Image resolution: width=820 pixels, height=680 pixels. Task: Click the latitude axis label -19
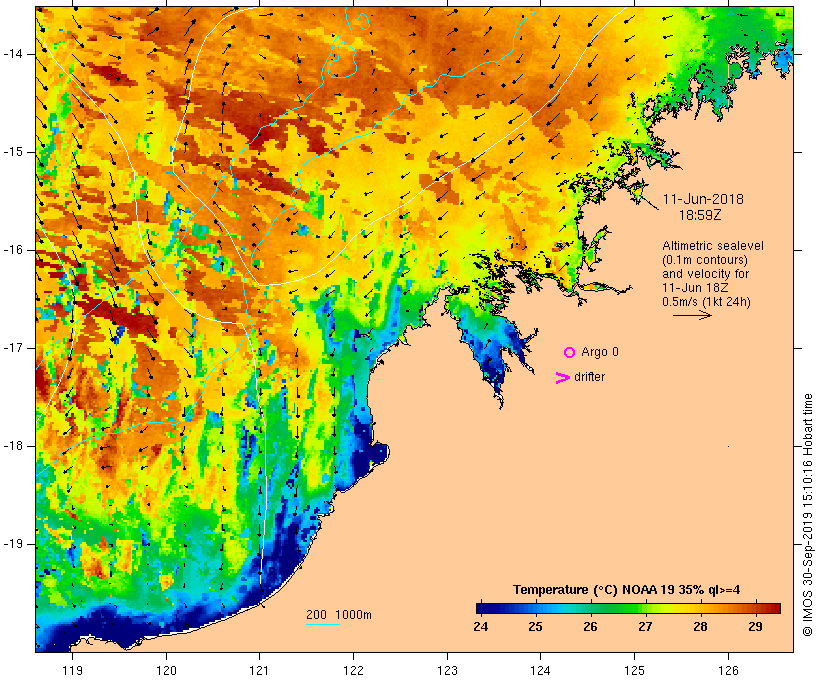point(13,544)
